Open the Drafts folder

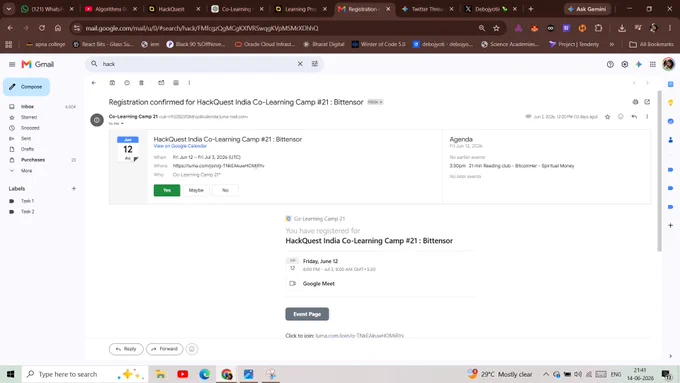pos(27,149)
